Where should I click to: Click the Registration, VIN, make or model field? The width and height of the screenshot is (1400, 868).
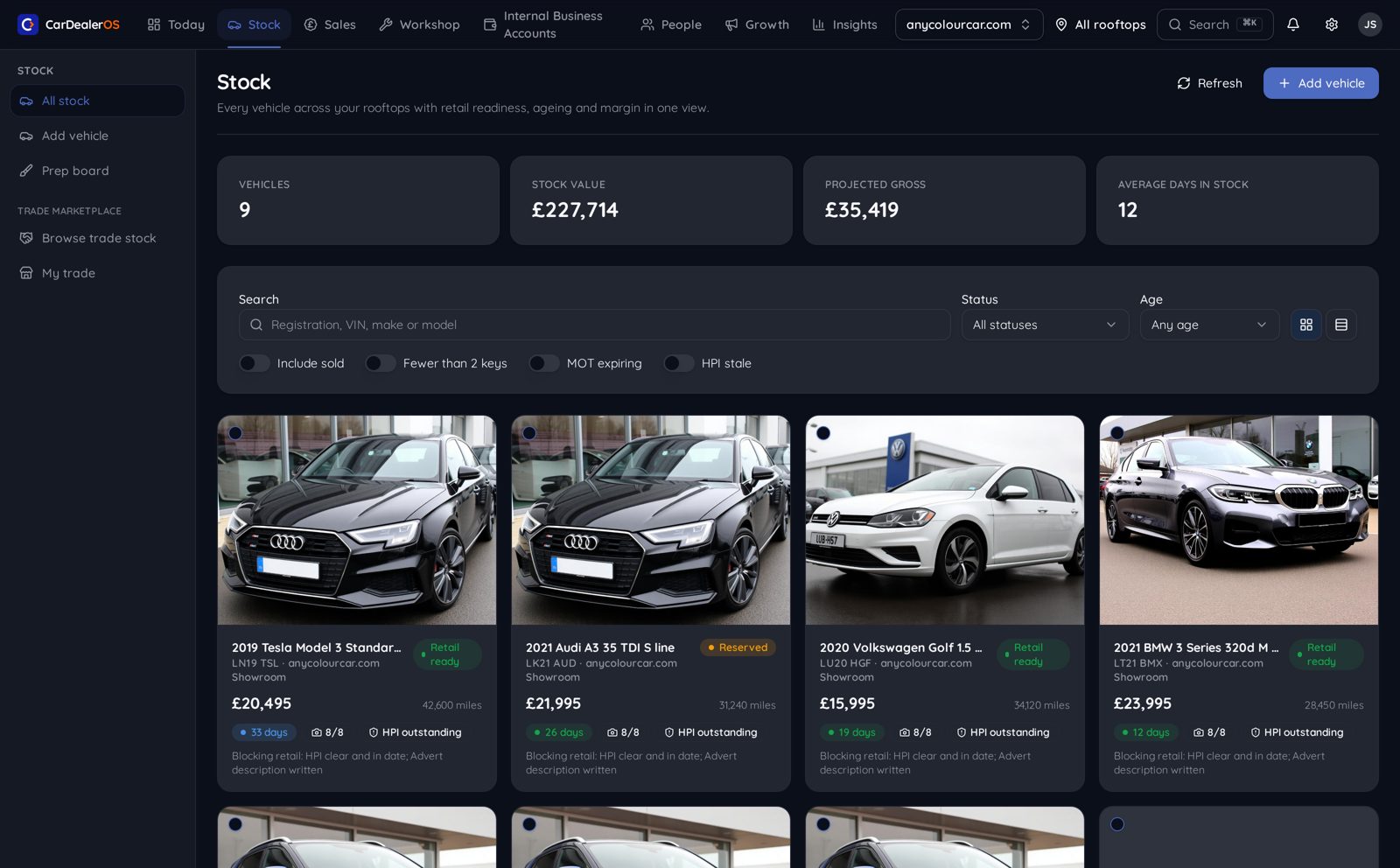(x=595, y=325)
